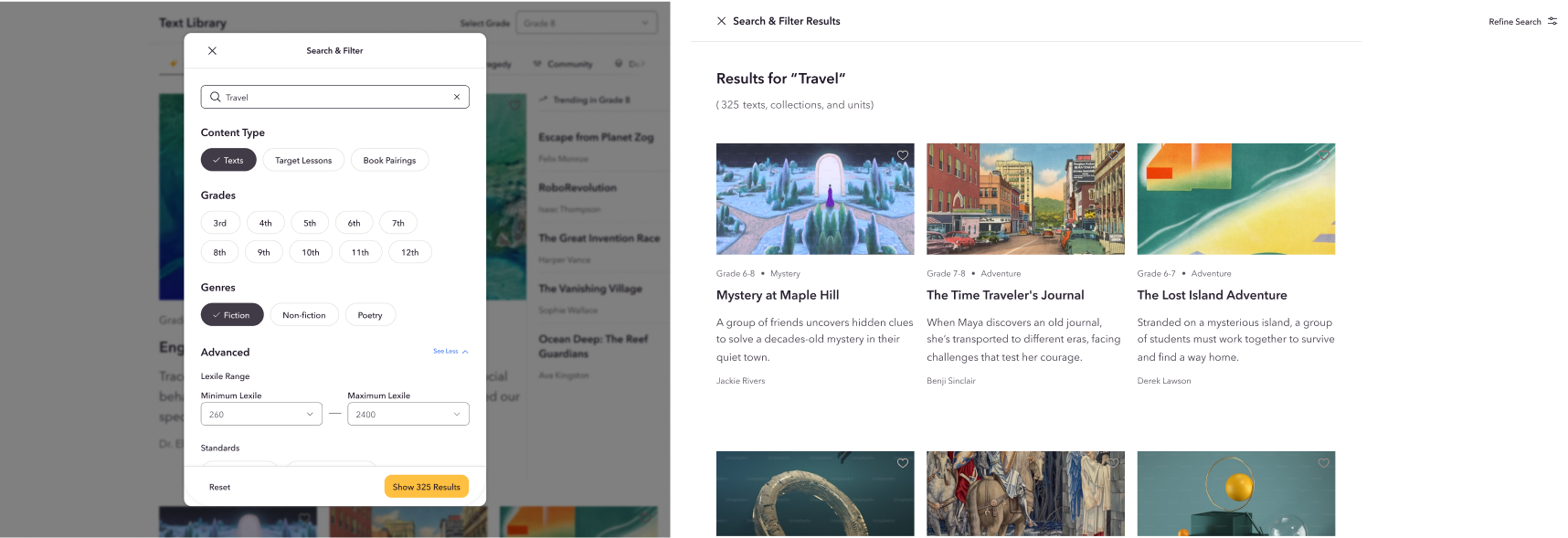Select the 6th grade chip
The image size is (1568, 538).
[354, 223]
